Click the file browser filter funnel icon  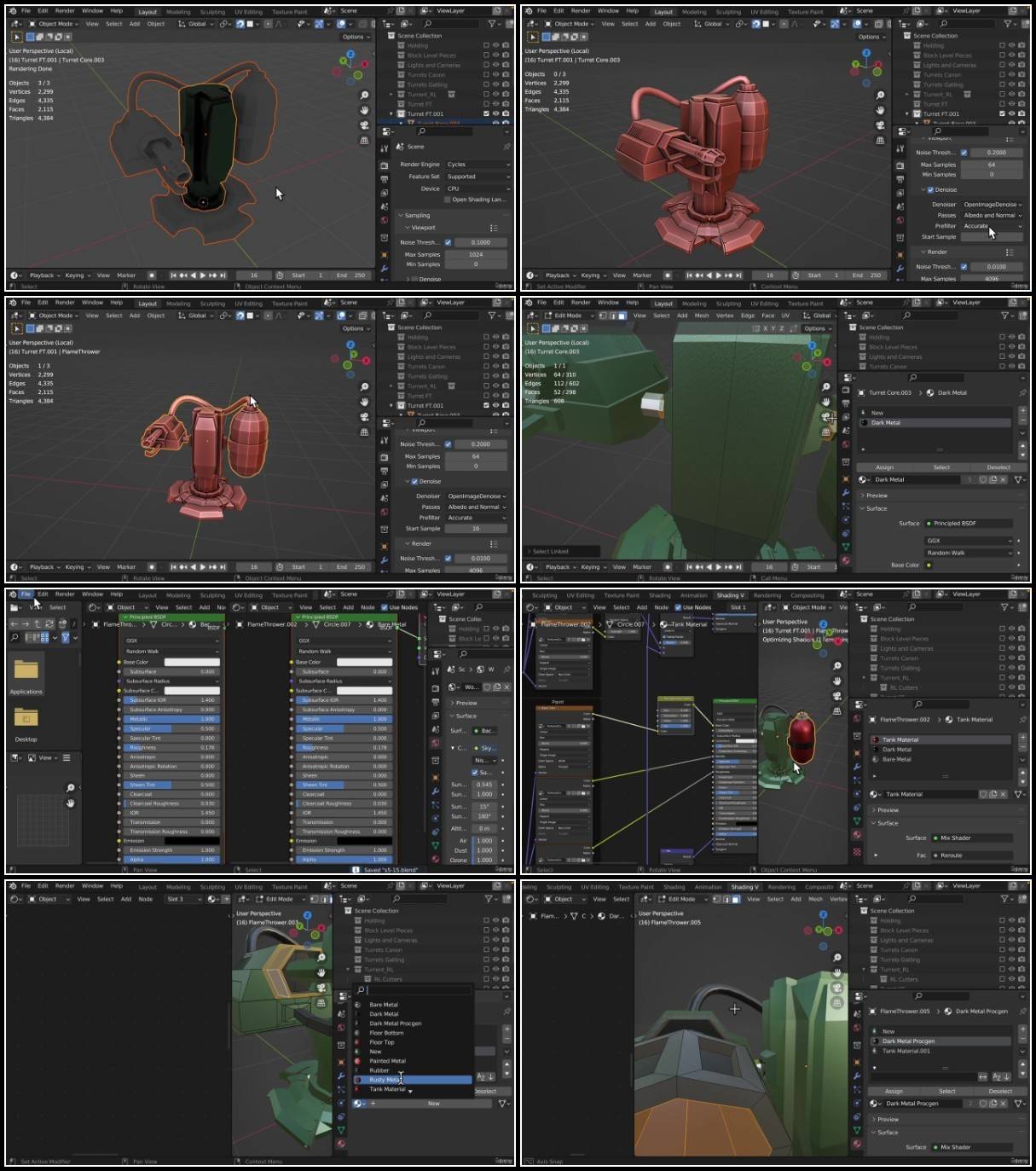click(x=66, y=637)
